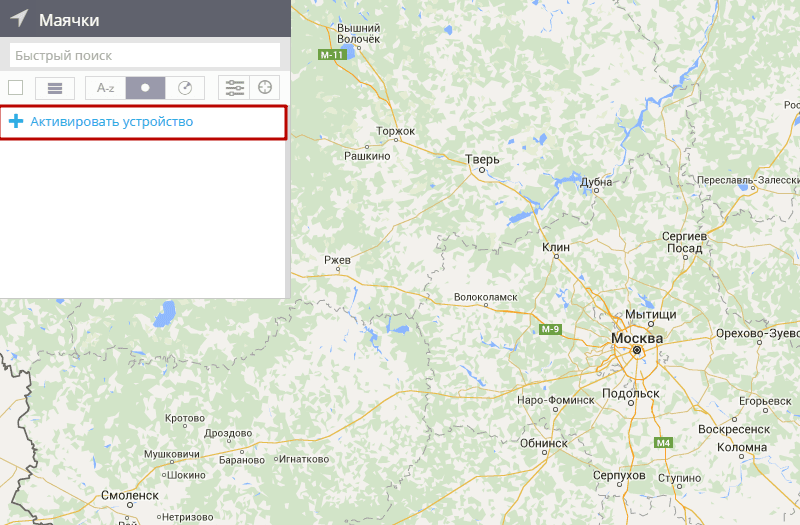800x525 pixels.
Task: Click Активировать устройство link
Action: 112,121
